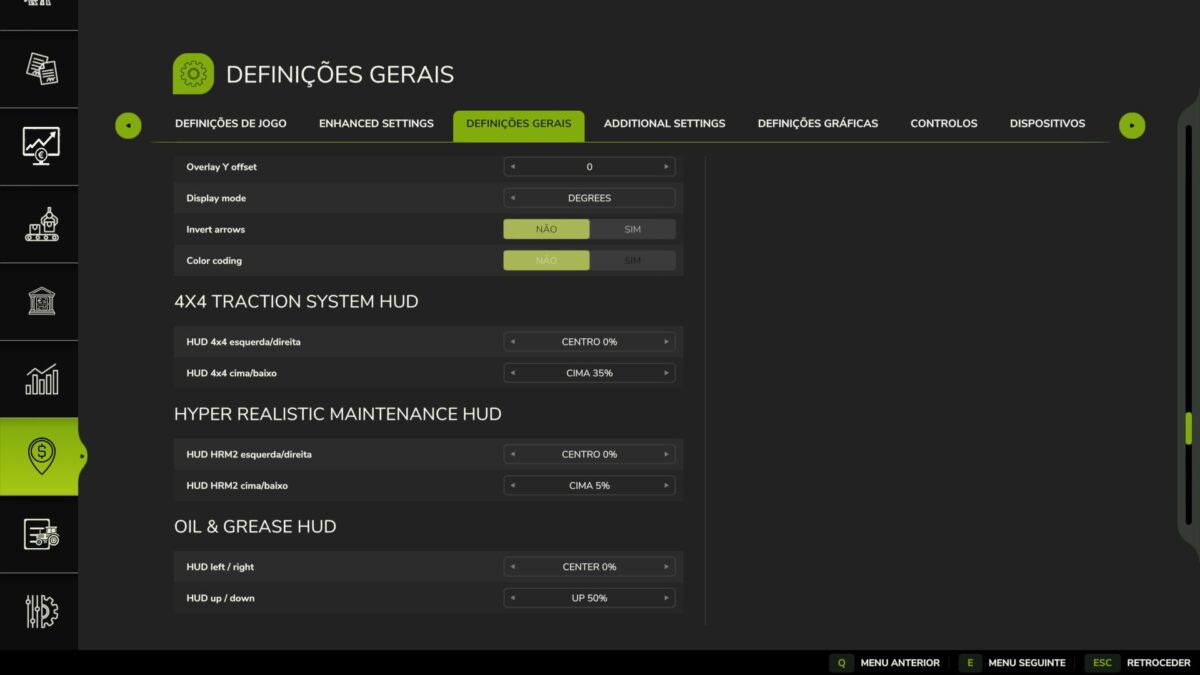
Task: Click left arrow for HUD up / down
Action: point(512,598)
